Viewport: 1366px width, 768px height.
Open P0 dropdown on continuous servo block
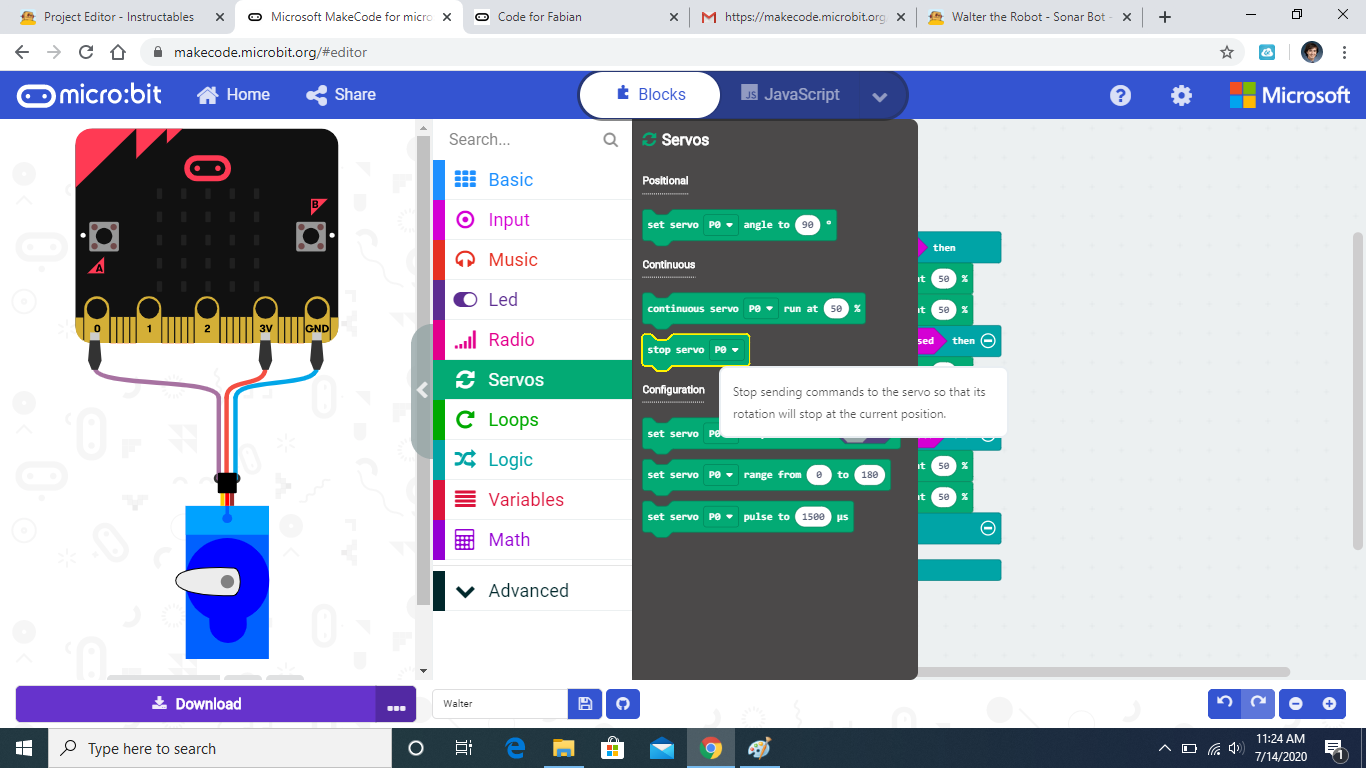pos(762,309)
